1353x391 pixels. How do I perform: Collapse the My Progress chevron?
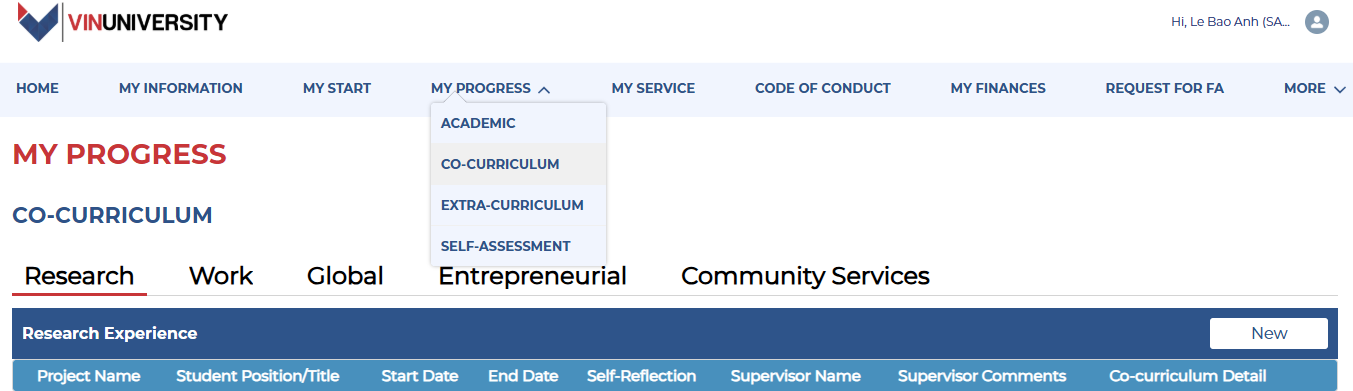coord(544,89)
